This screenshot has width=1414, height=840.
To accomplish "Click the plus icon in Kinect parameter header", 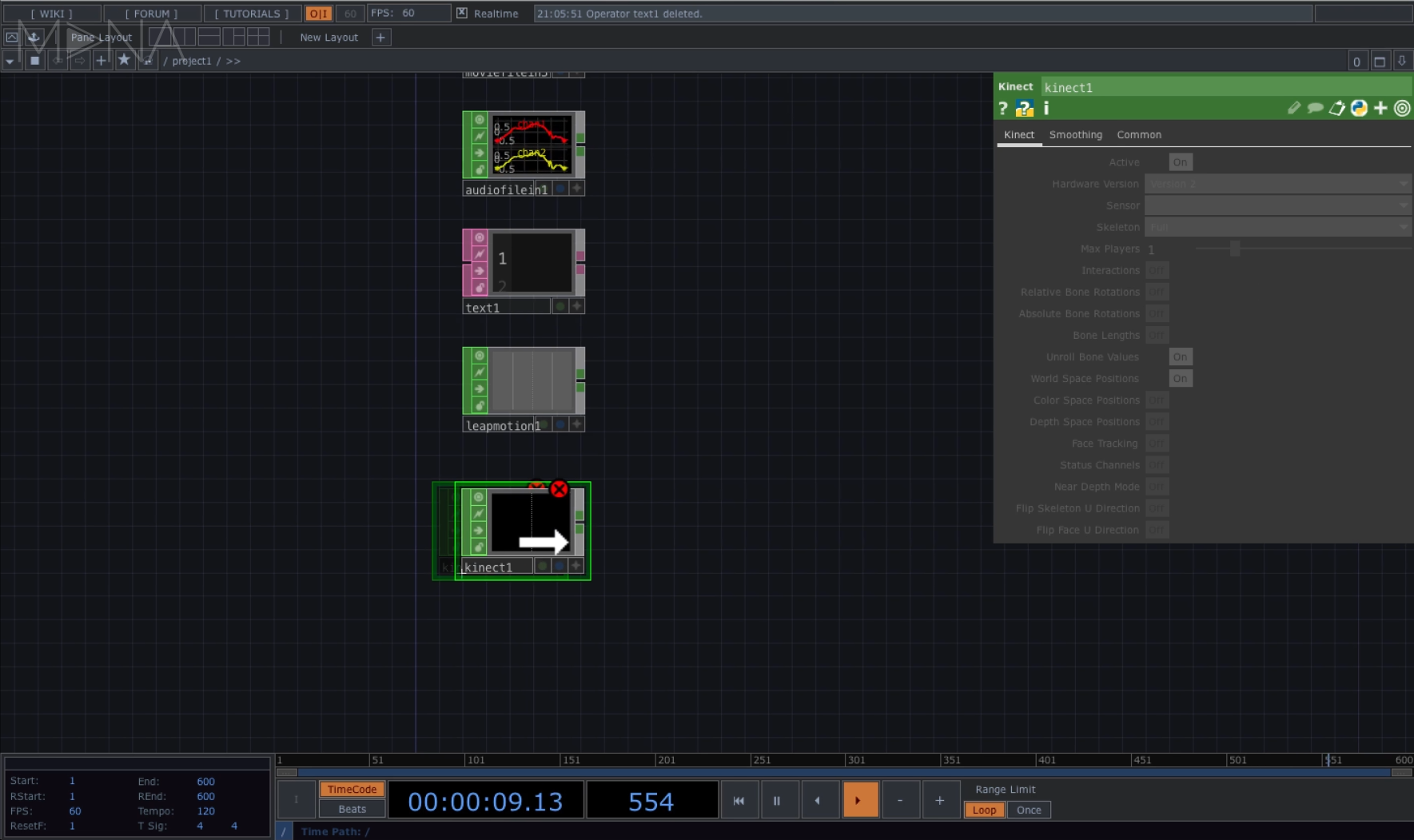I will (x=1380, y=108).
